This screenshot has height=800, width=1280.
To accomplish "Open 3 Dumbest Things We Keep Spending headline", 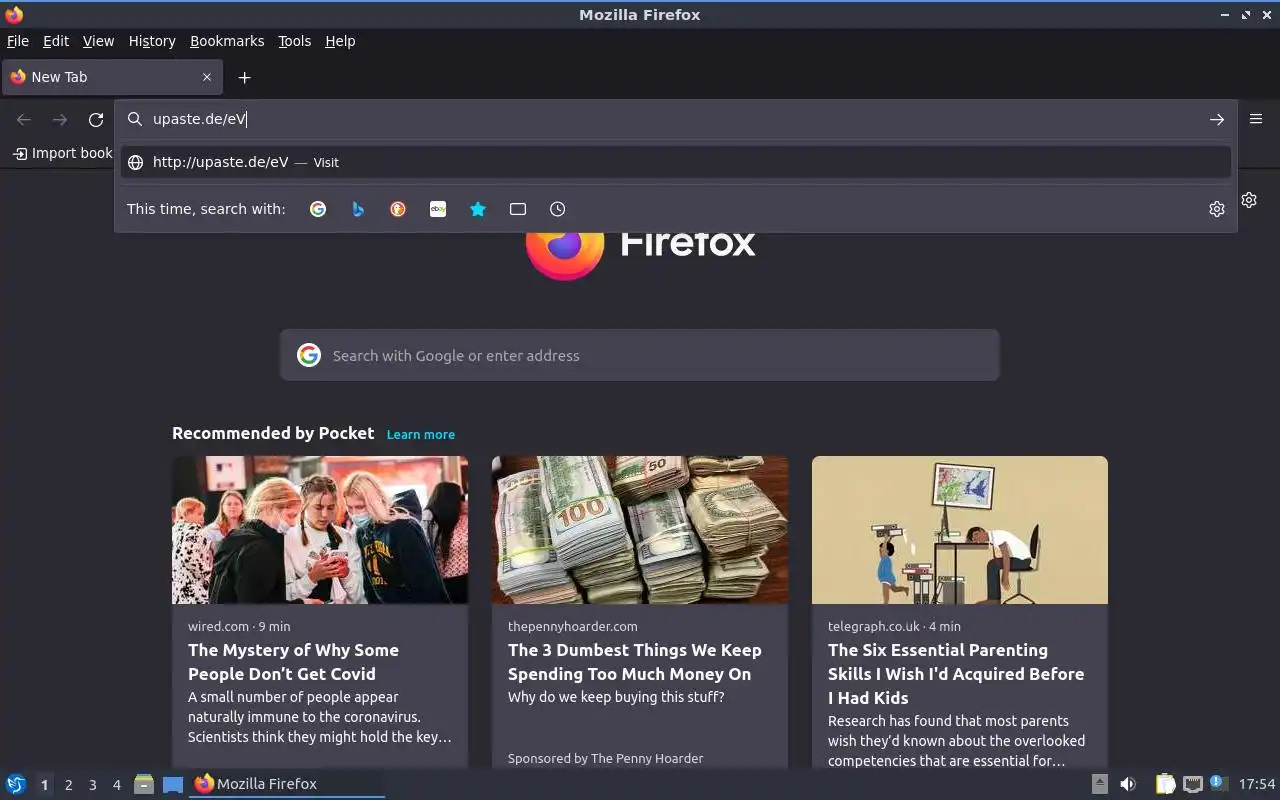I will pos(634,662).
